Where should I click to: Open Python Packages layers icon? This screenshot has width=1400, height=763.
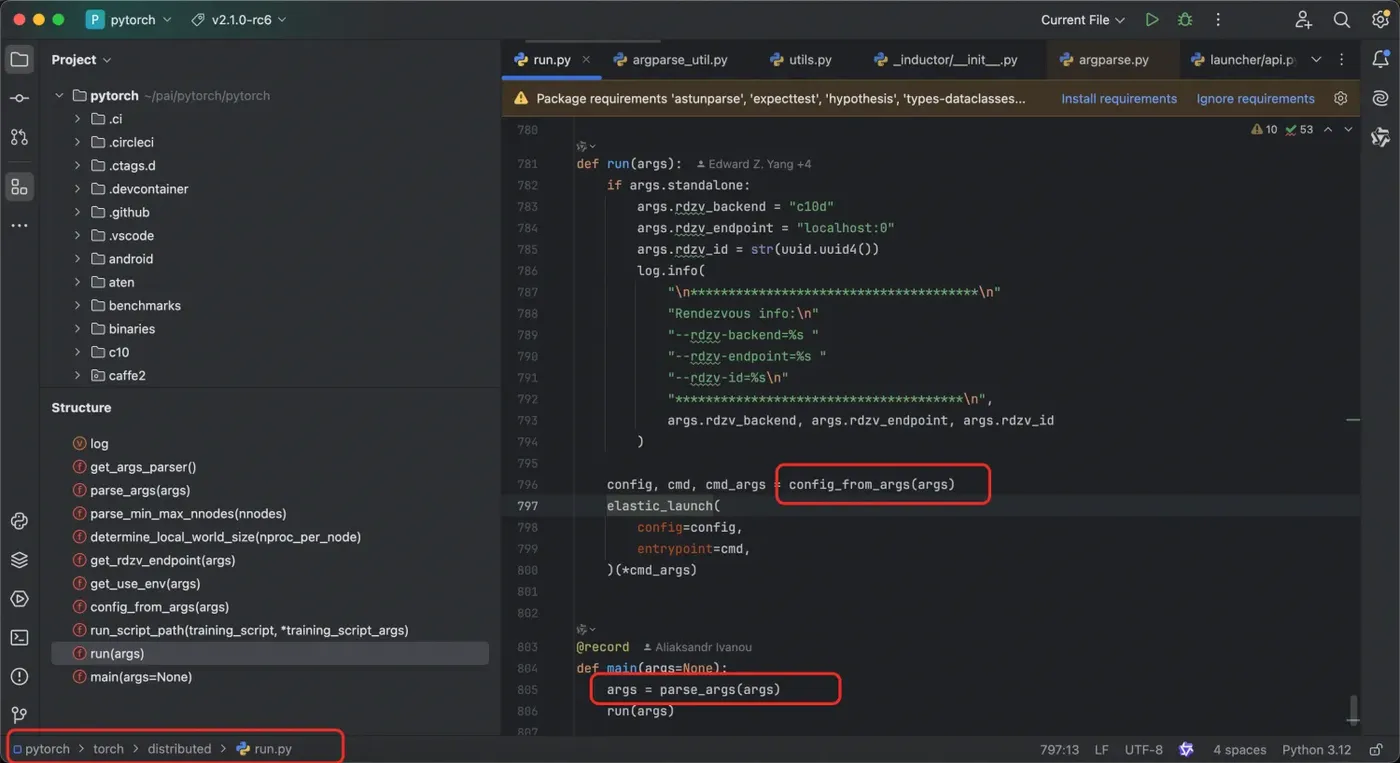(x=19, y=560)
